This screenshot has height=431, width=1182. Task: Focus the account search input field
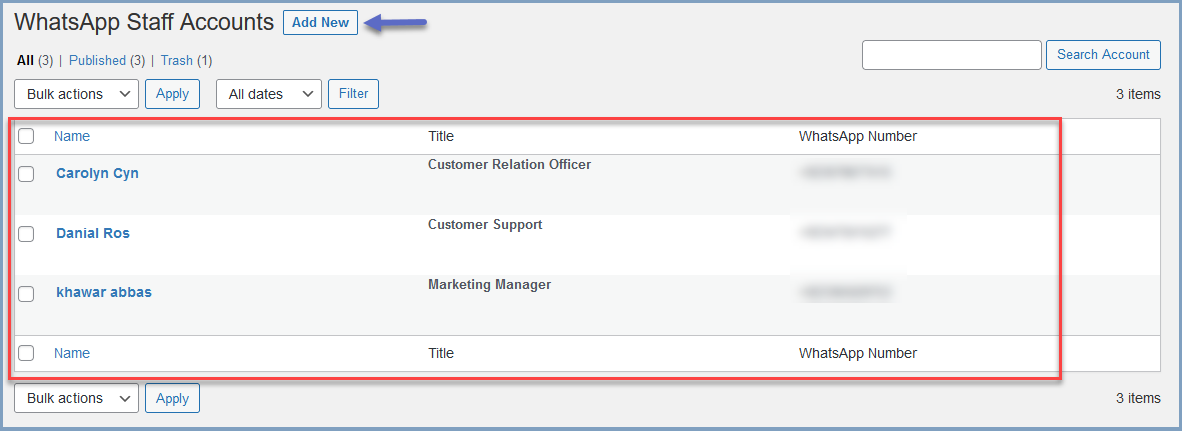pos(951,55)
